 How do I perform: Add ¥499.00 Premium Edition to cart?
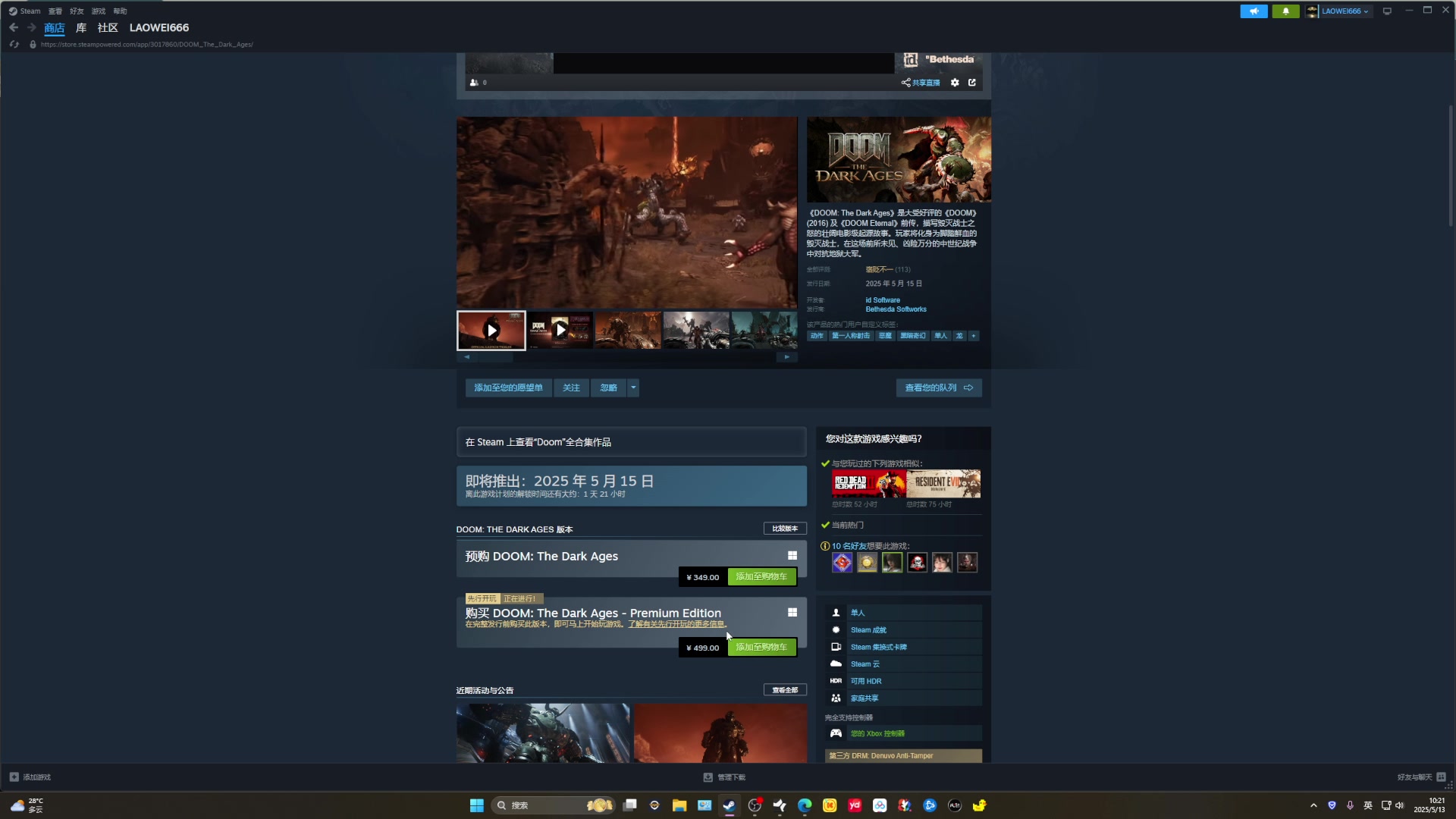pyautogui.click(x=762, y=648)
